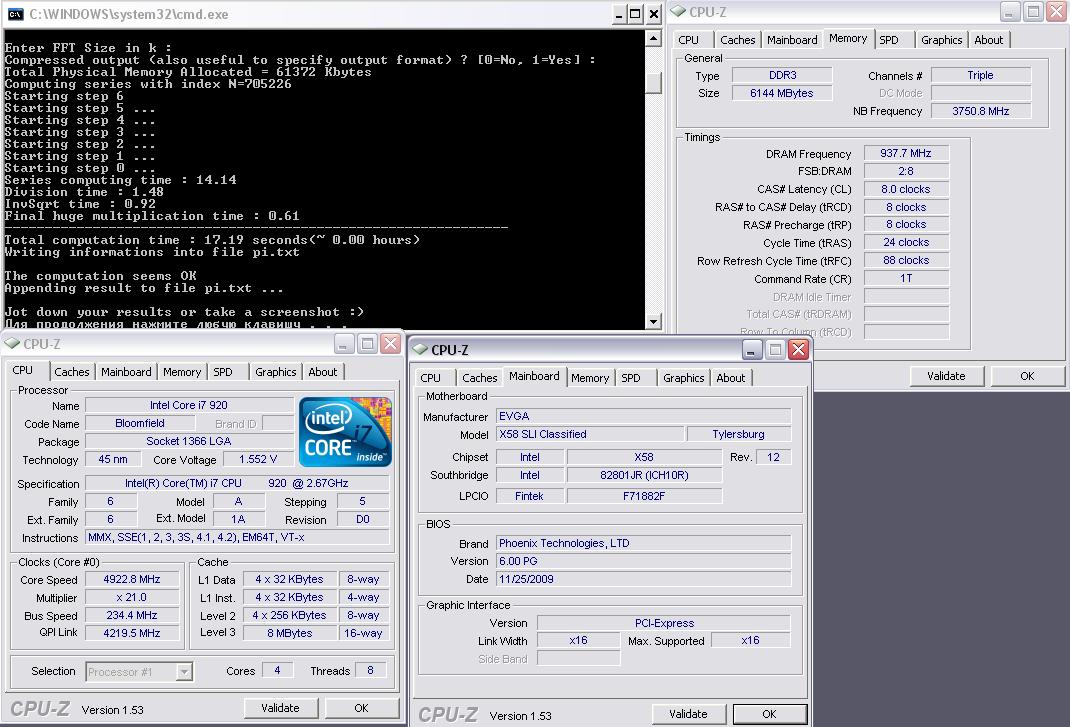Viewport: 1070px width, 727px height.
Task: Minimize the front Mainboard CPU-Z window
Action: click(x=751, y=350)
